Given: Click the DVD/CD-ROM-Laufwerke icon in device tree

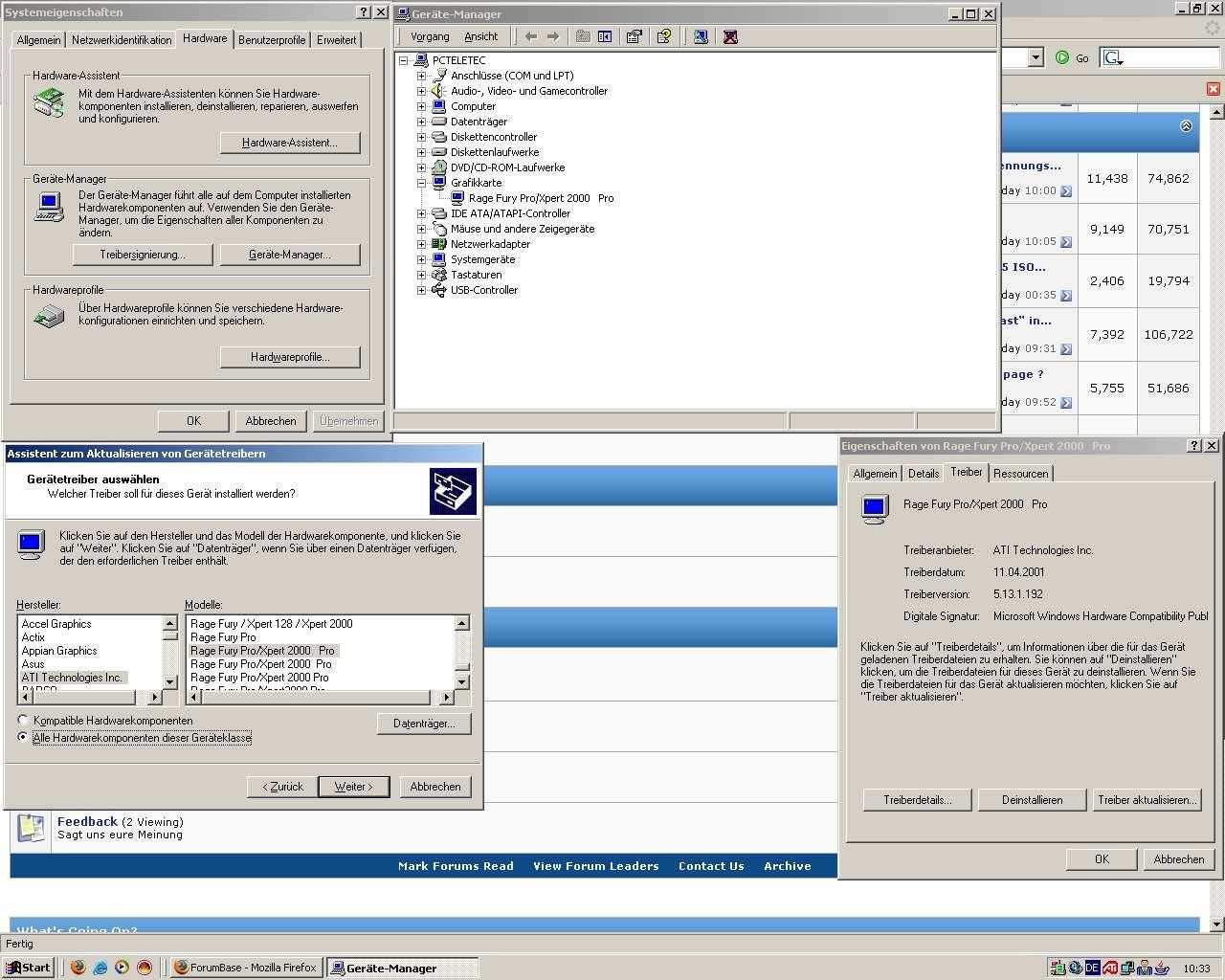Looking at the screenshot, I should coord(439,167).
